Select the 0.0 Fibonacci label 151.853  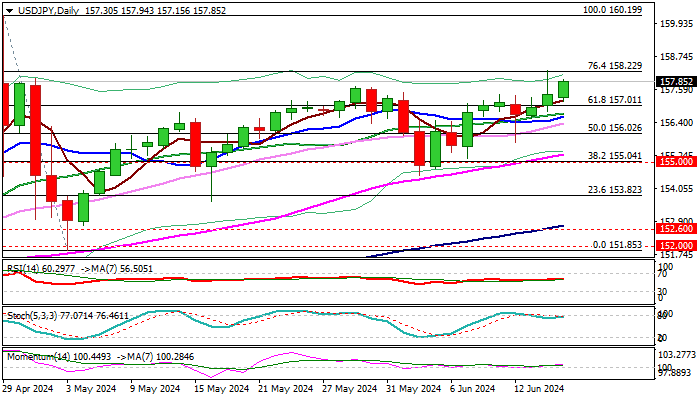(617, 244)
